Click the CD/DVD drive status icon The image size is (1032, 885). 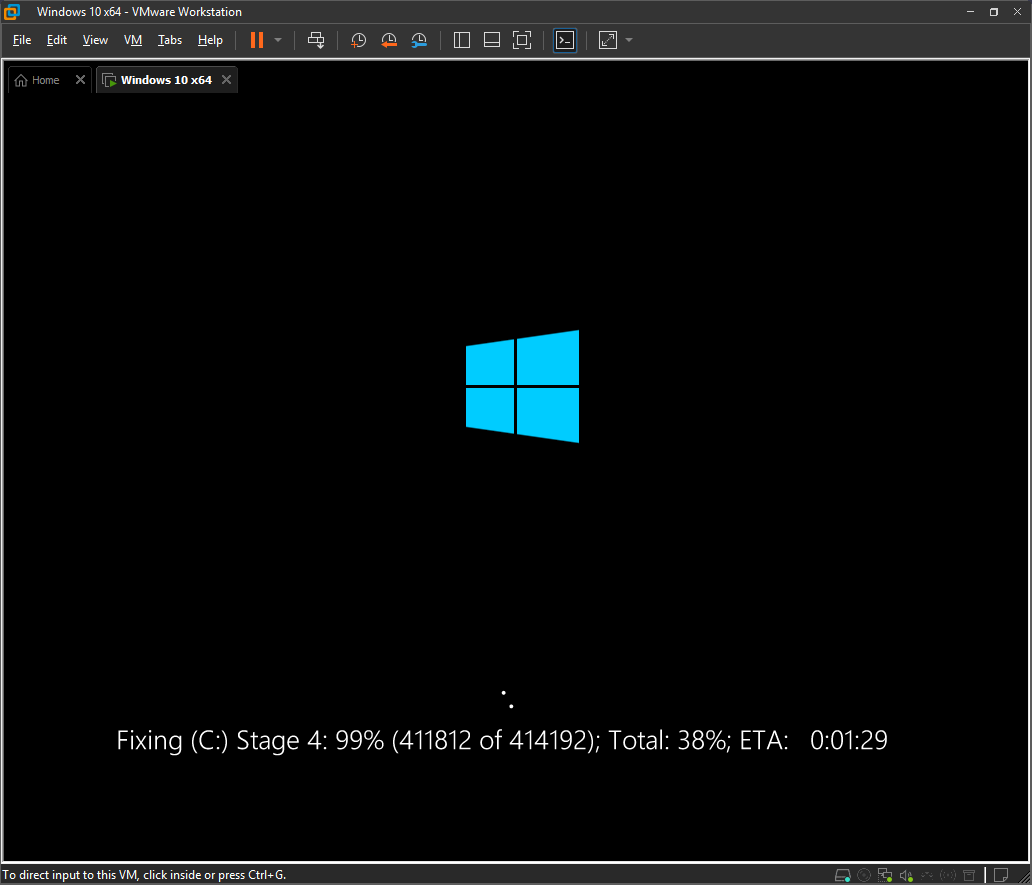[x=864, y=875]
